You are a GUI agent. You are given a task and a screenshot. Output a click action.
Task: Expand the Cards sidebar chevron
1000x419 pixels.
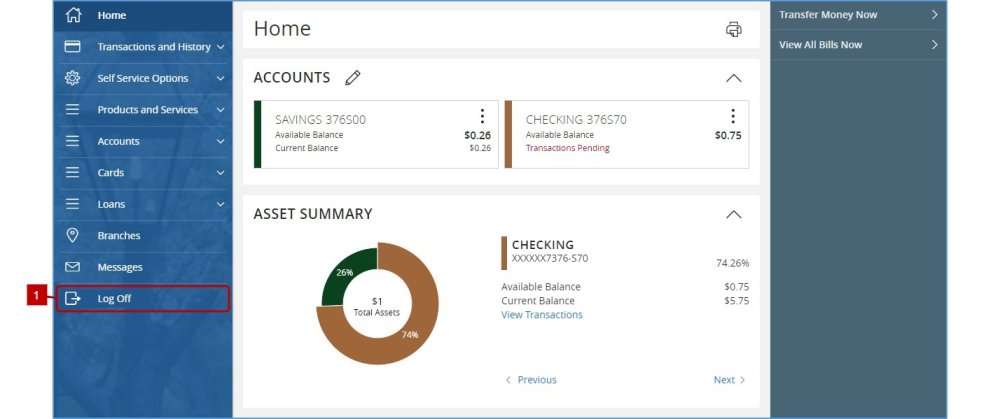(x=221, y=173)
